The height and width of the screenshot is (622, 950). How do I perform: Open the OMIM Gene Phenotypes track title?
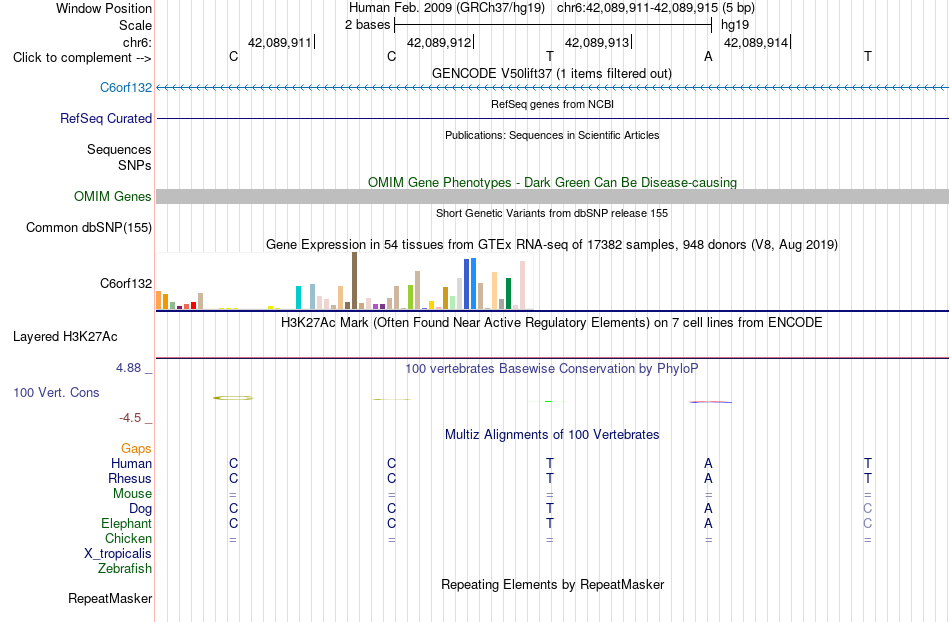[x=552, y=182]
